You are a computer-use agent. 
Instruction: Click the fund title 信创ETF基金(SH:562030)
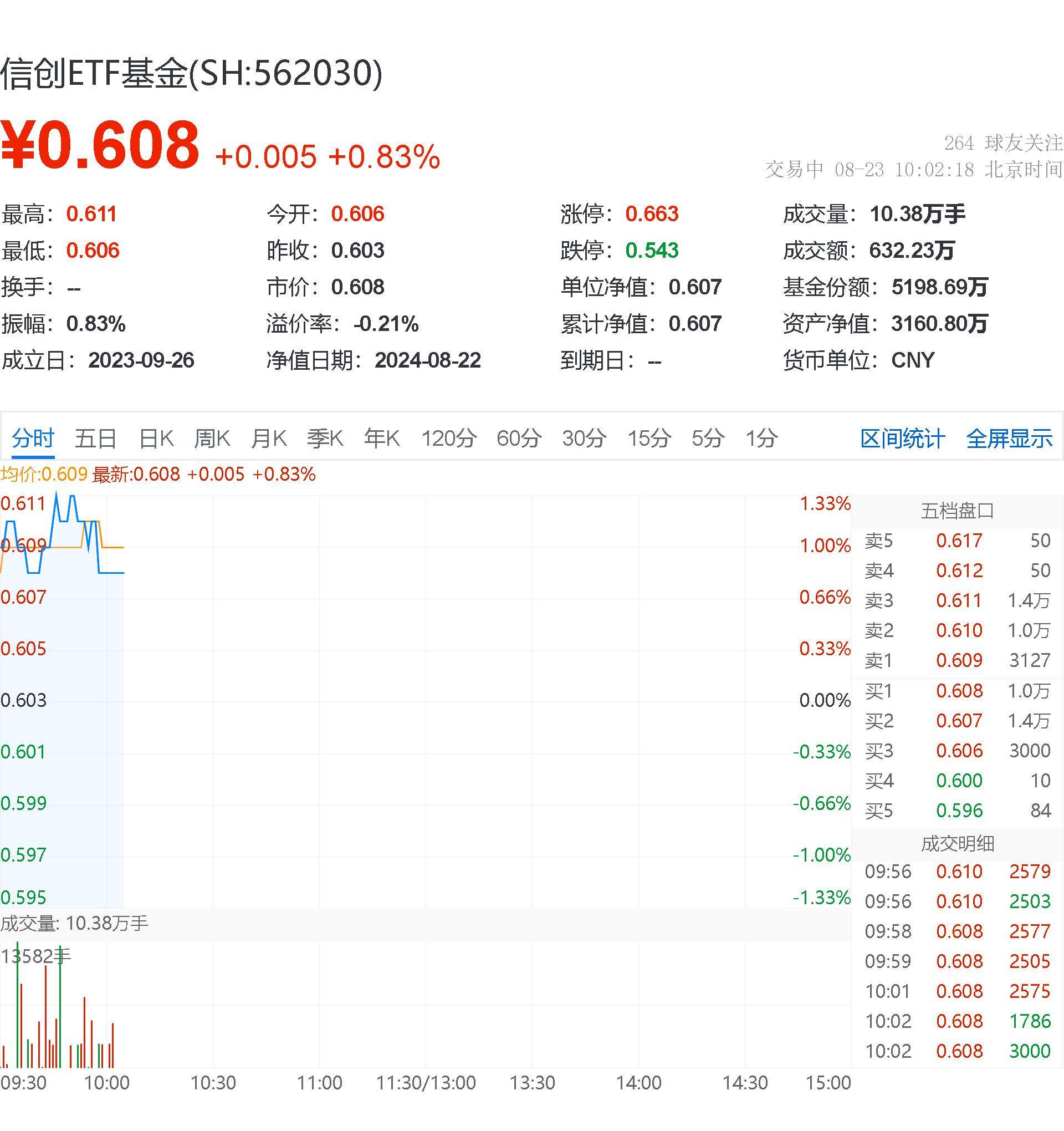click(192, 74)
